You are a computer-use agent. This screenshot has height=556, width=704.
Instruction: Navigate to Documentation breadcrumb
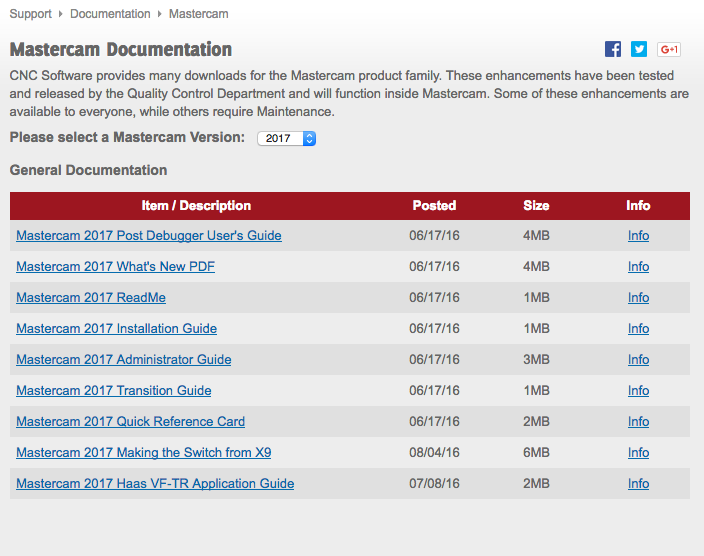pyautogui.click(x=110, y=14)
